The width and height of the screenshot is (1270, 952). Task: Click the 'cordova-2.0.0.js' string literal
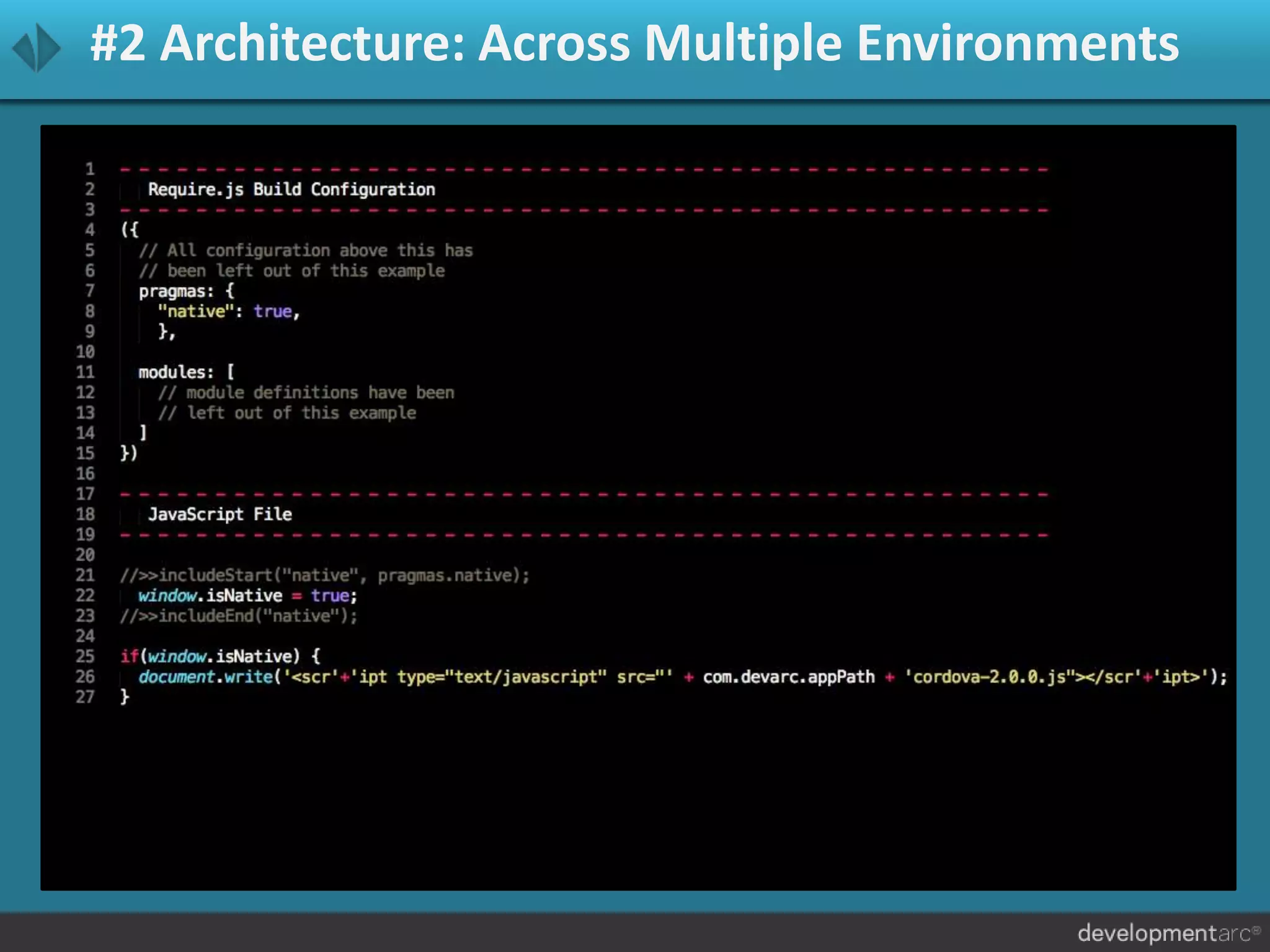[x=988, y=677]
